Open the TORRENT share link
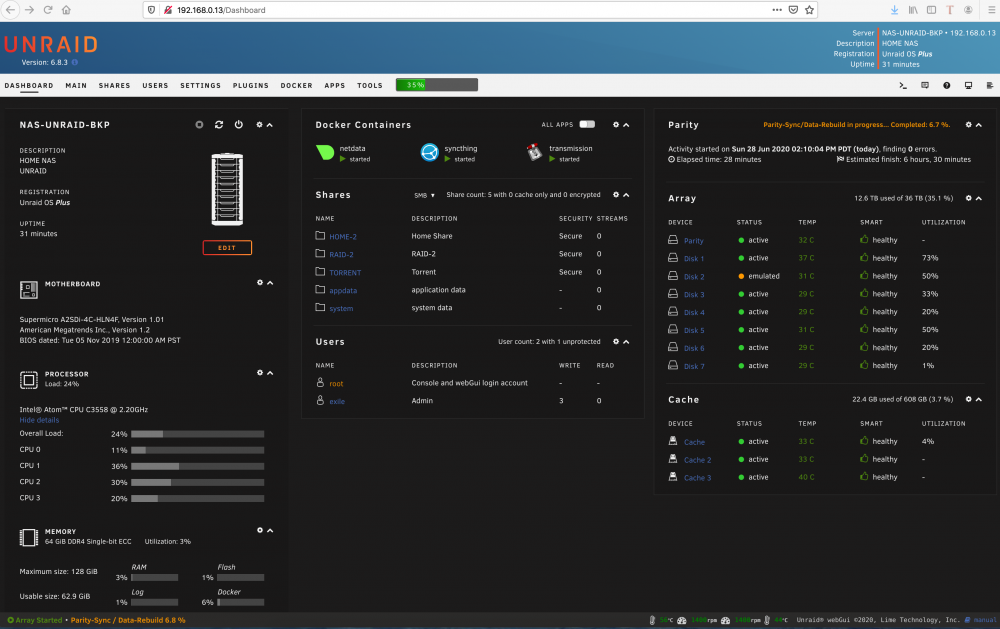This screenshot has height=629, width=1000. [x=345, y=272]
